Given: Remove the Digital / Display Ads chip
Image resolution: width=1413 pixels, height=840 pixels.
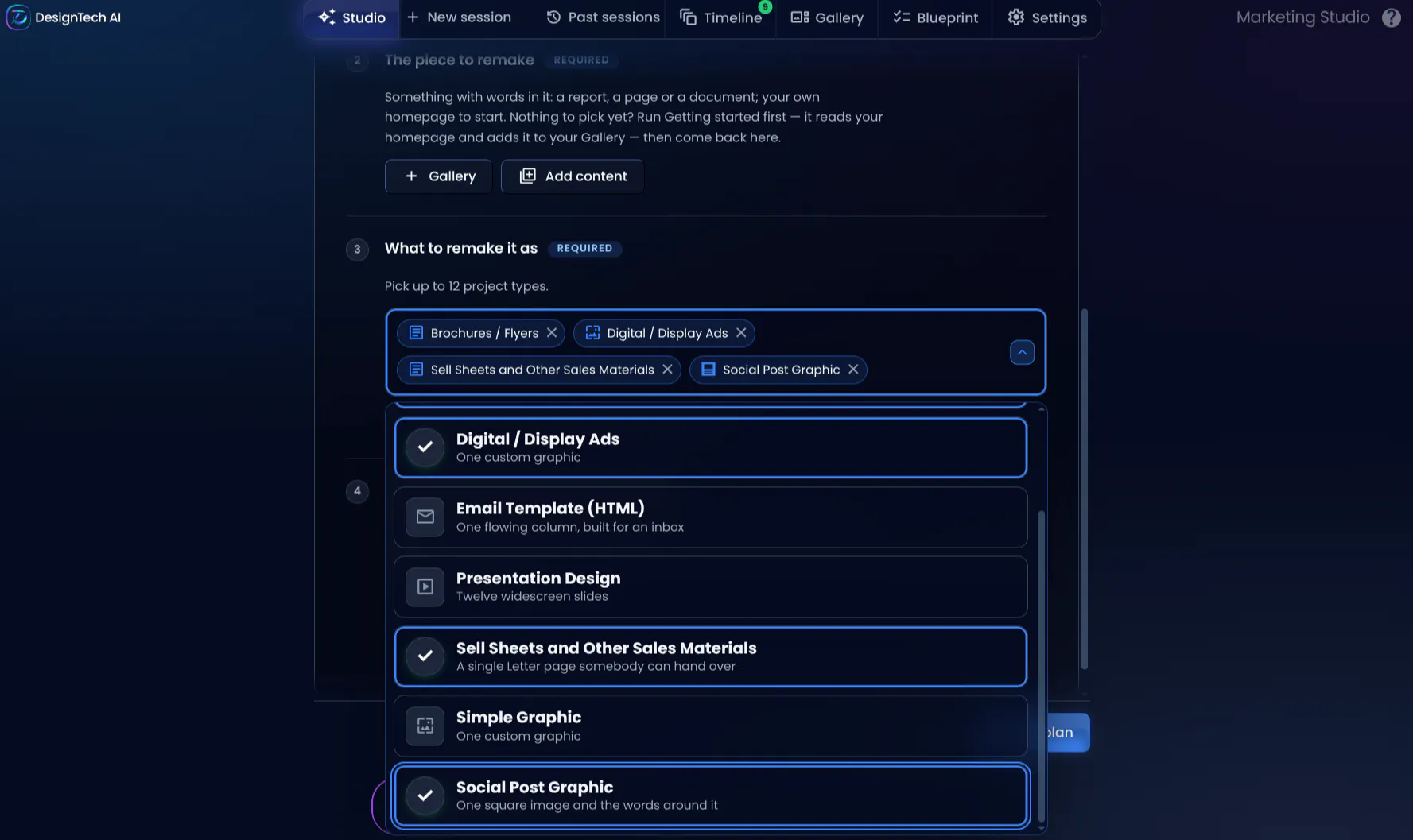Looking at the screenshot, I should pos(741,333).
